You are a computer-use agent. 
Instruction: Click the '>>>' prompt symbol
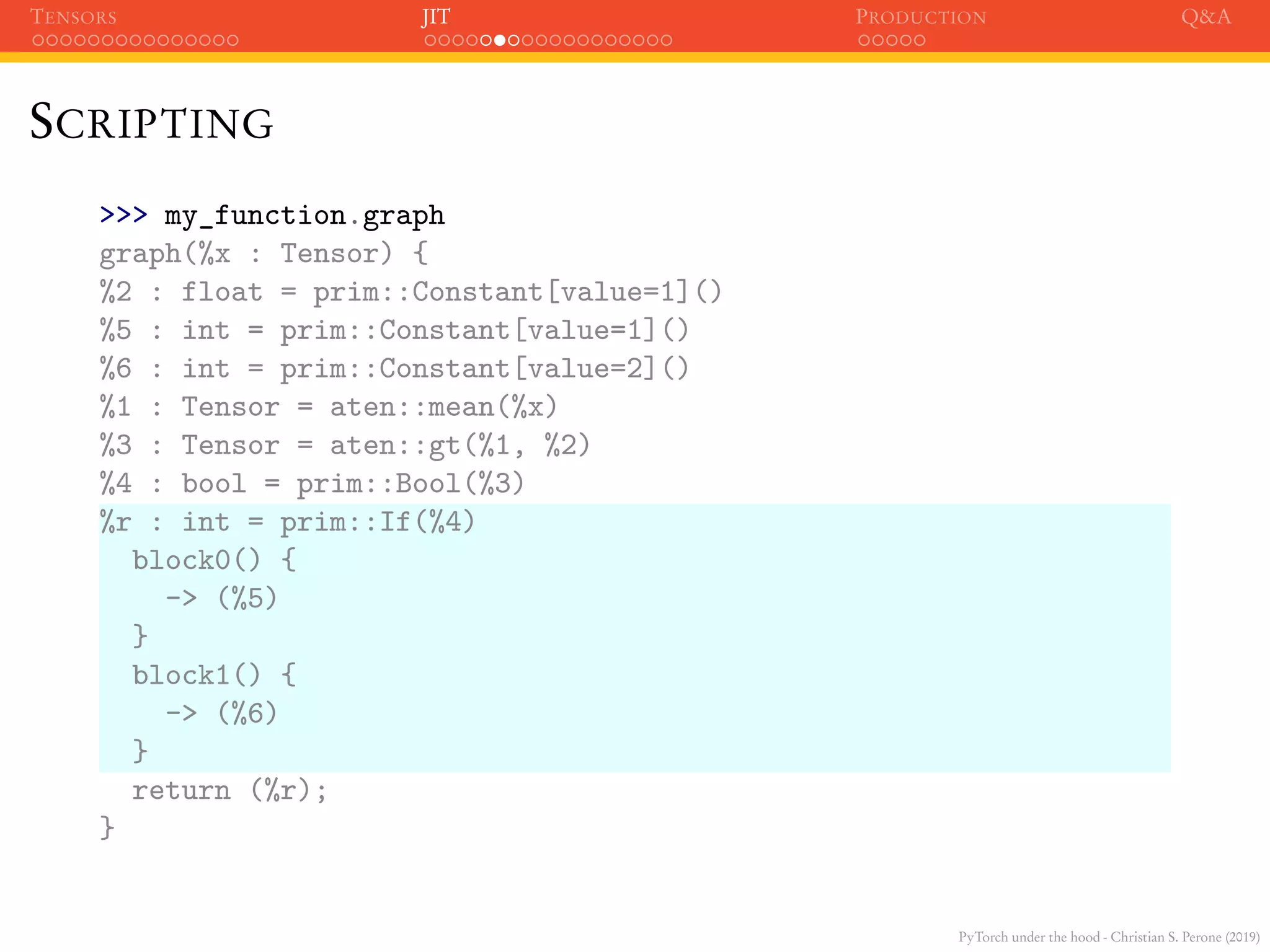[x=123, y=214]
